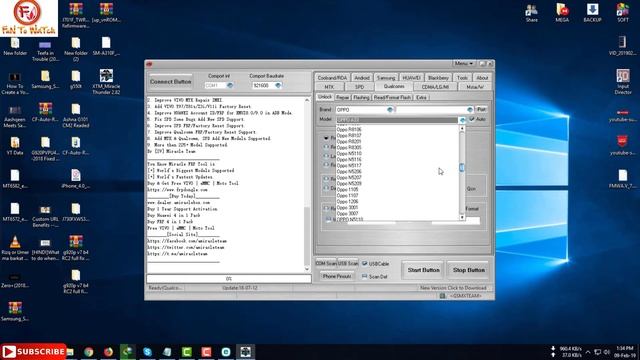This screenshot has width=640, height=360.
Task: Open Firefox from the taskbar
Action: [x=108, y=352]
